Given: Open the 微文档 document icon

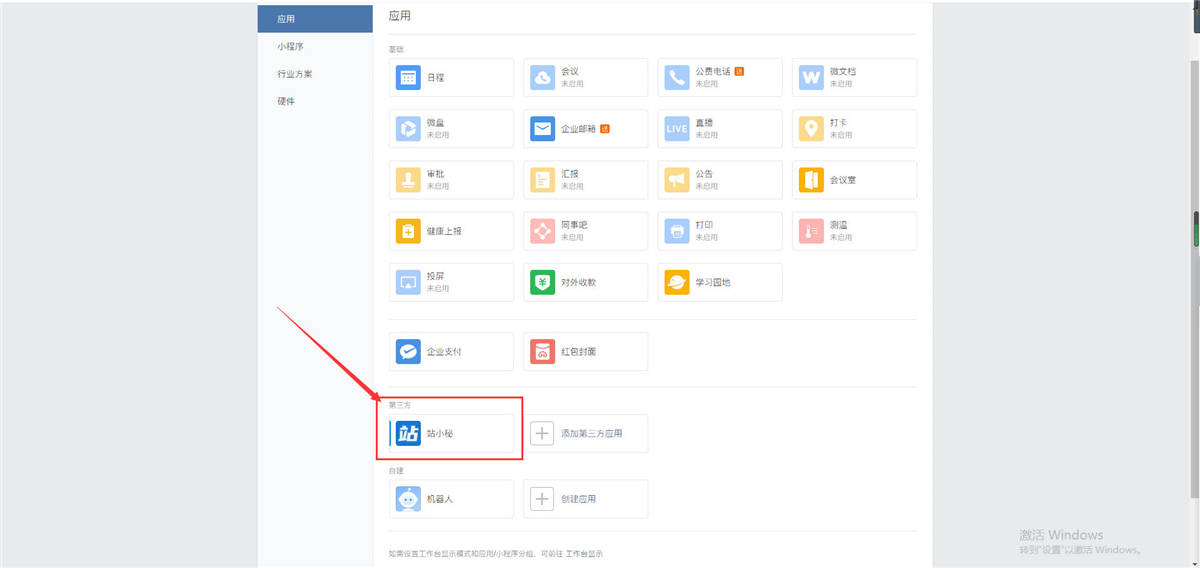Looking at the screenshot, I should coord(811,77).
